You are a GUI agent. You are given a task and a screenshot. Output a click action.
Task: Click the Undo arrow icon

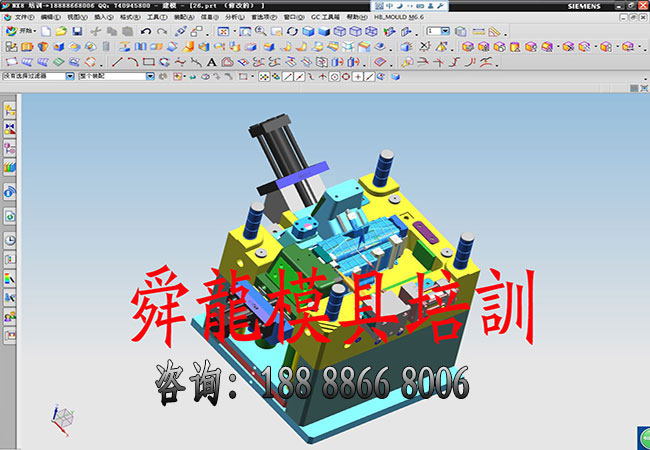pyautogui.click(x=146, y=32)
